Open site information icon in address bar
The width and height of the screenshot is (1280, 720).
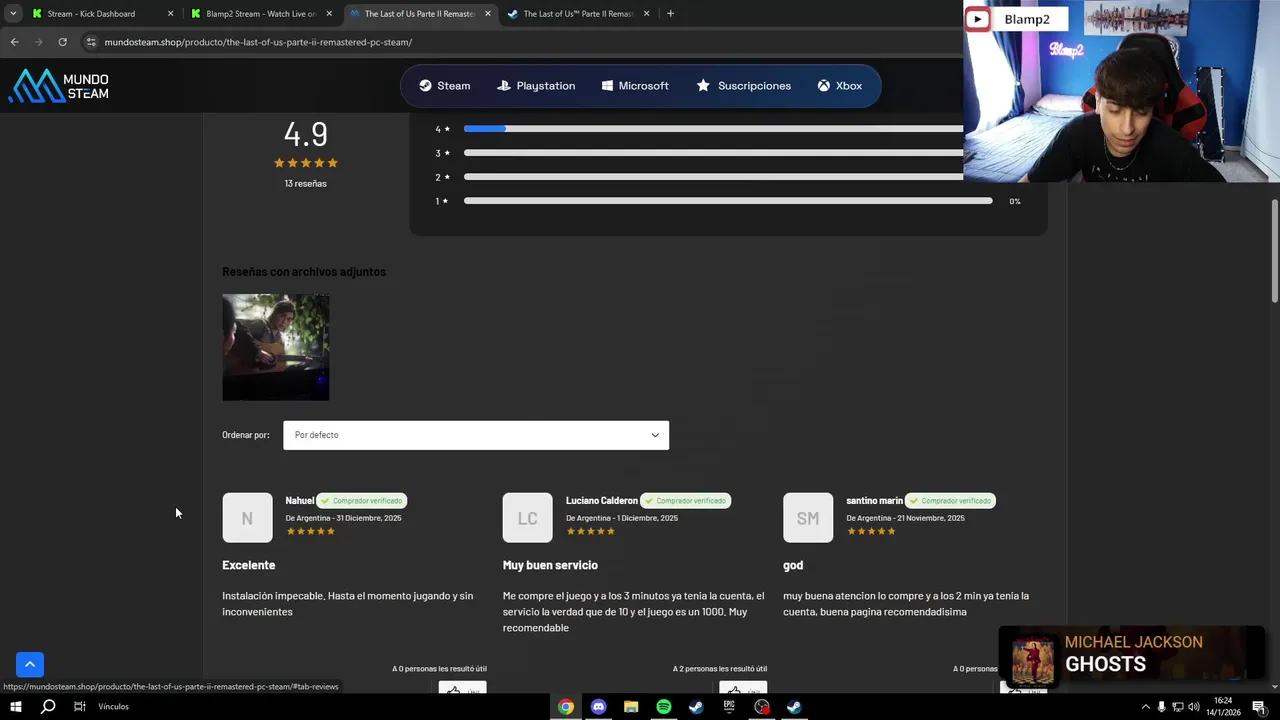[91, 42]
